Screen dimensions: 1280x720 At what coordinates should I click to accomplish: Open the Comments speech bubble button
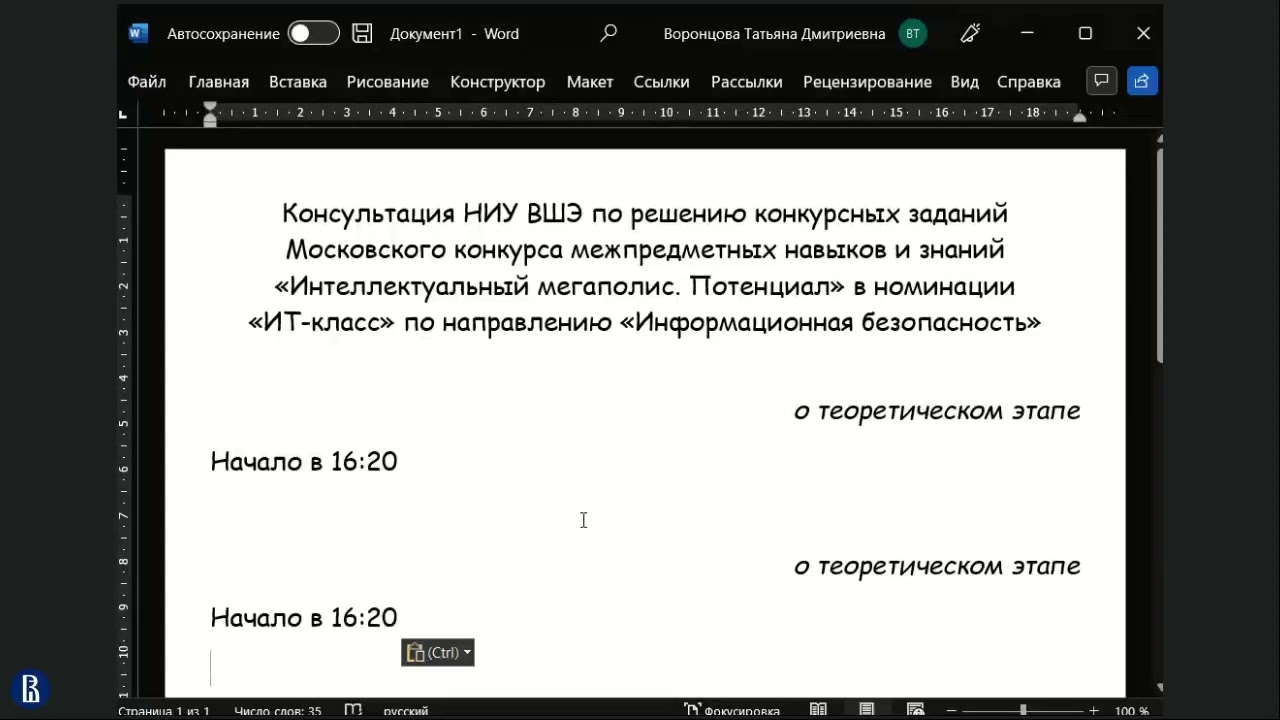point(1101,81)
